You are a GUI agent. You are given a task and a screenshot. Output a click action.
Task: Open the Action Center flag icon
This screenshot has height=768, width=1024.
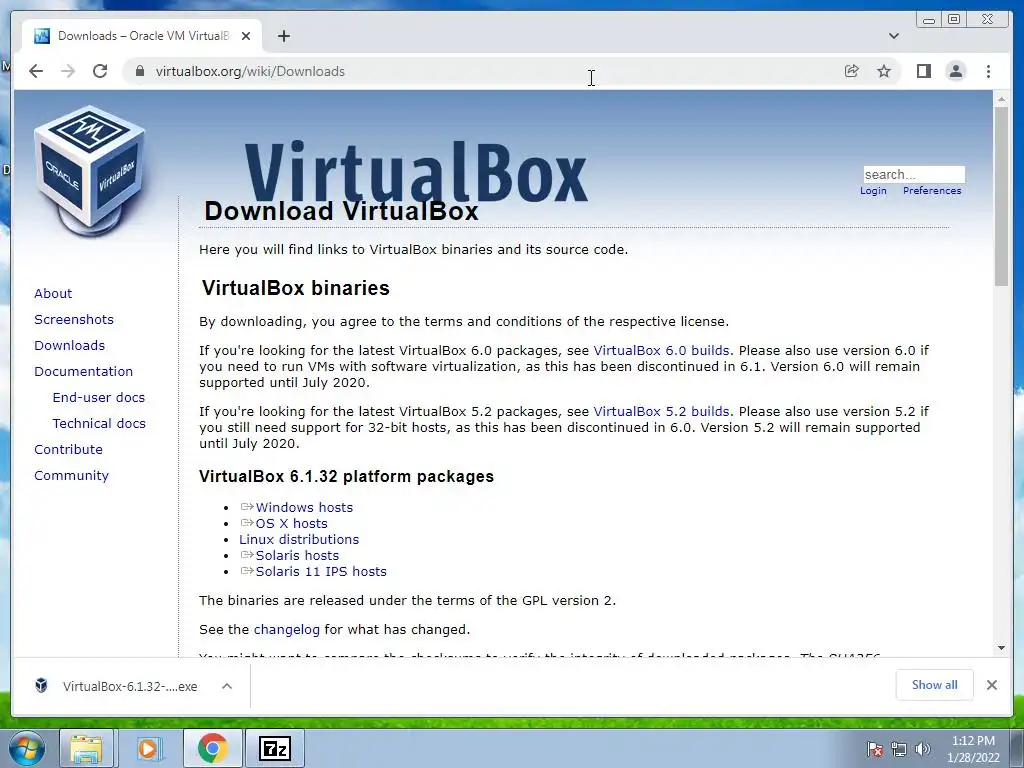click(874, 749)
